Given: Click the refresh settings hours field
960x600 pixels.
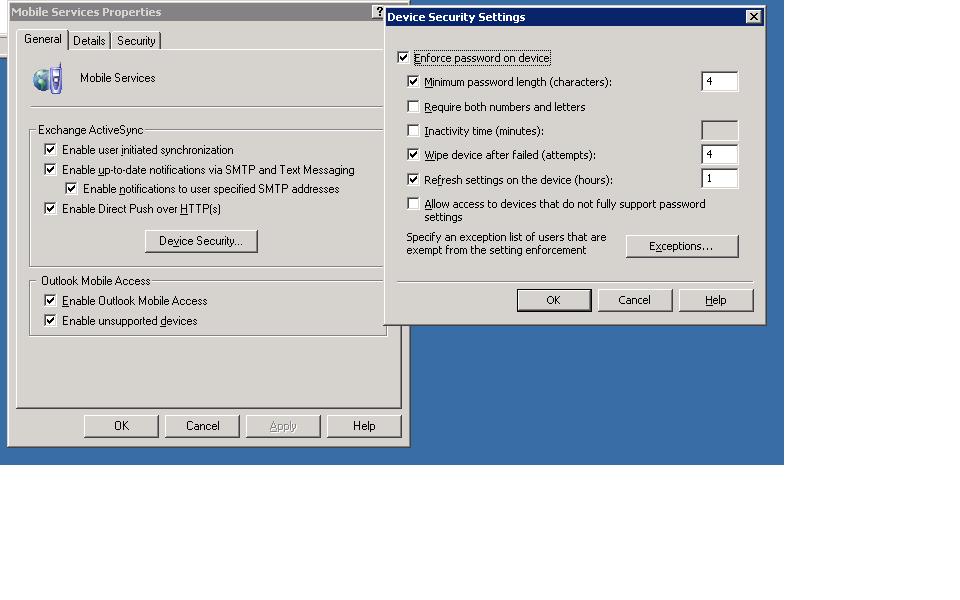Looking at the screenshot, I should pos(719,179).
